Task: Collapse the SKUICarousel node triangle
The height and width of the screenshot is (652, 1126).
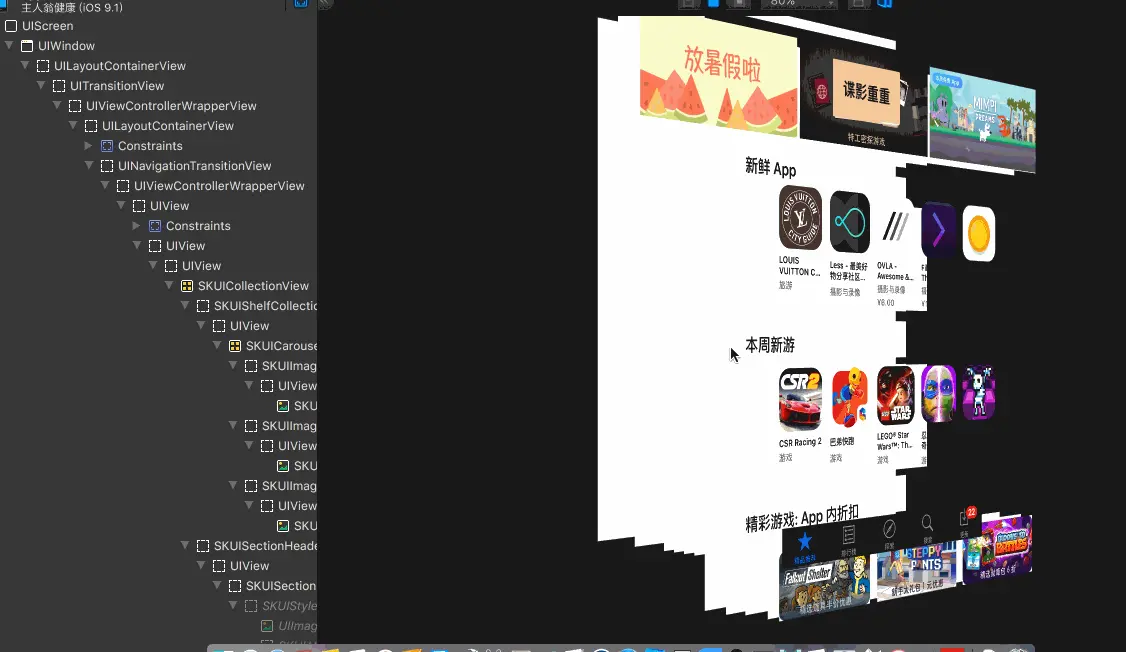Action: coord(217,346)
